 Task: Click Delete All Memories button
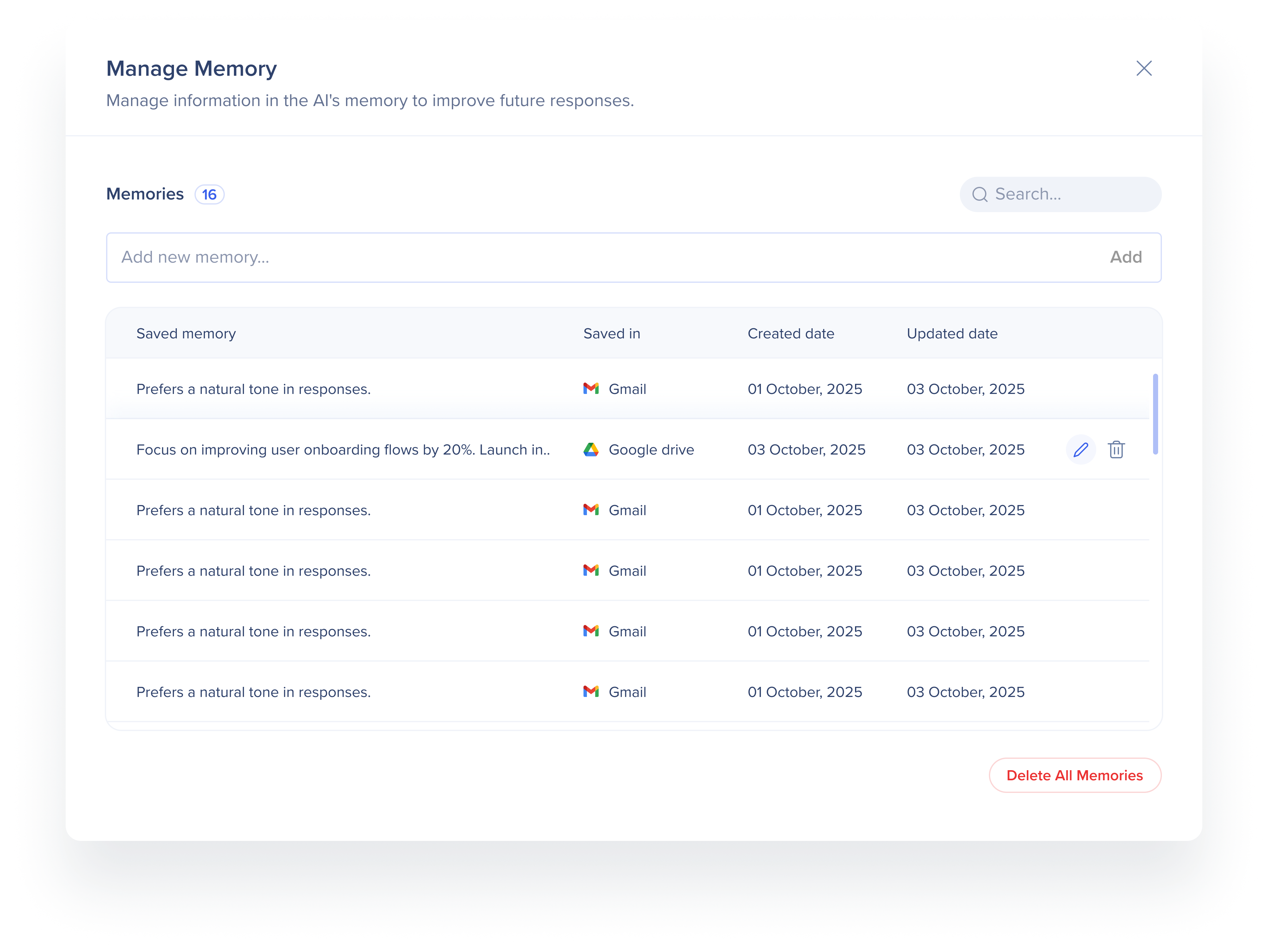(1075, 776)
